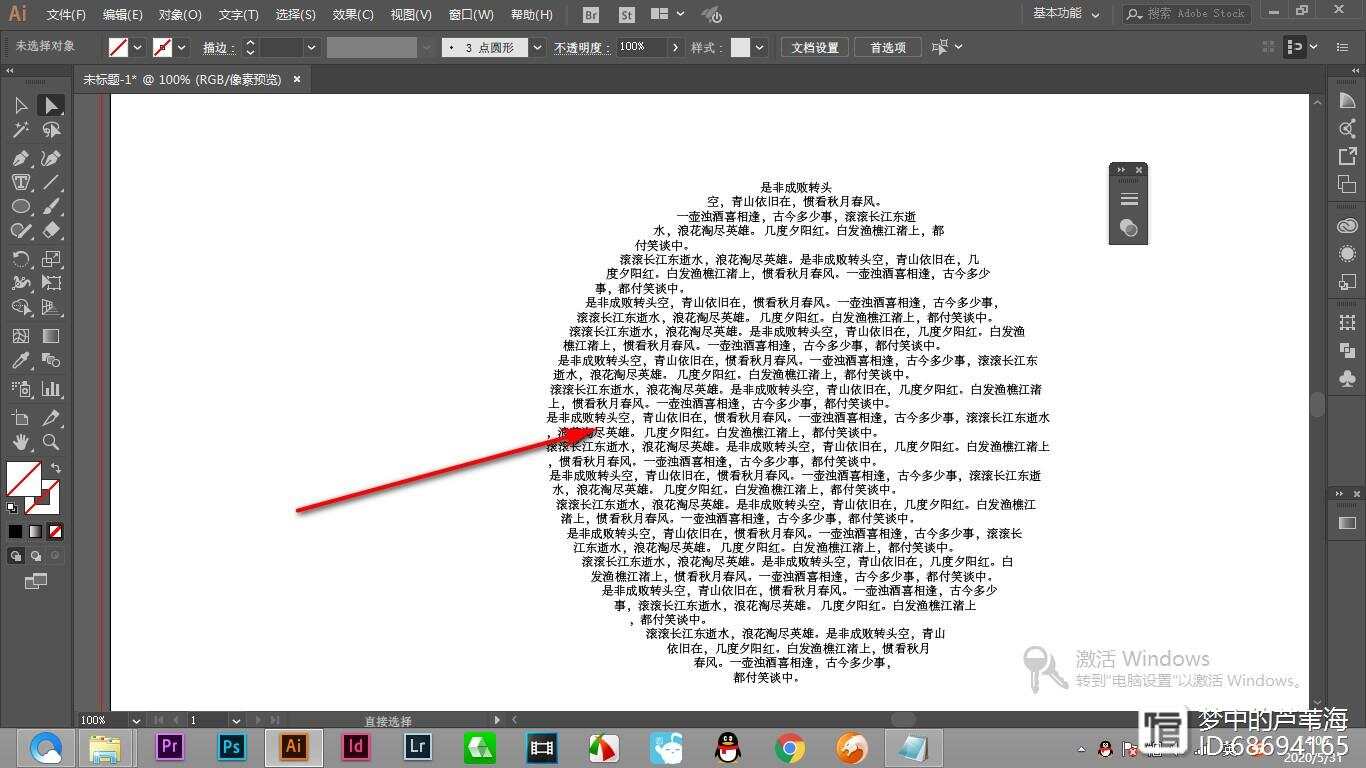This screenshot has width=1366, height=768.
Task: Enable Draw Normal mode
Action: coord(16,556)
